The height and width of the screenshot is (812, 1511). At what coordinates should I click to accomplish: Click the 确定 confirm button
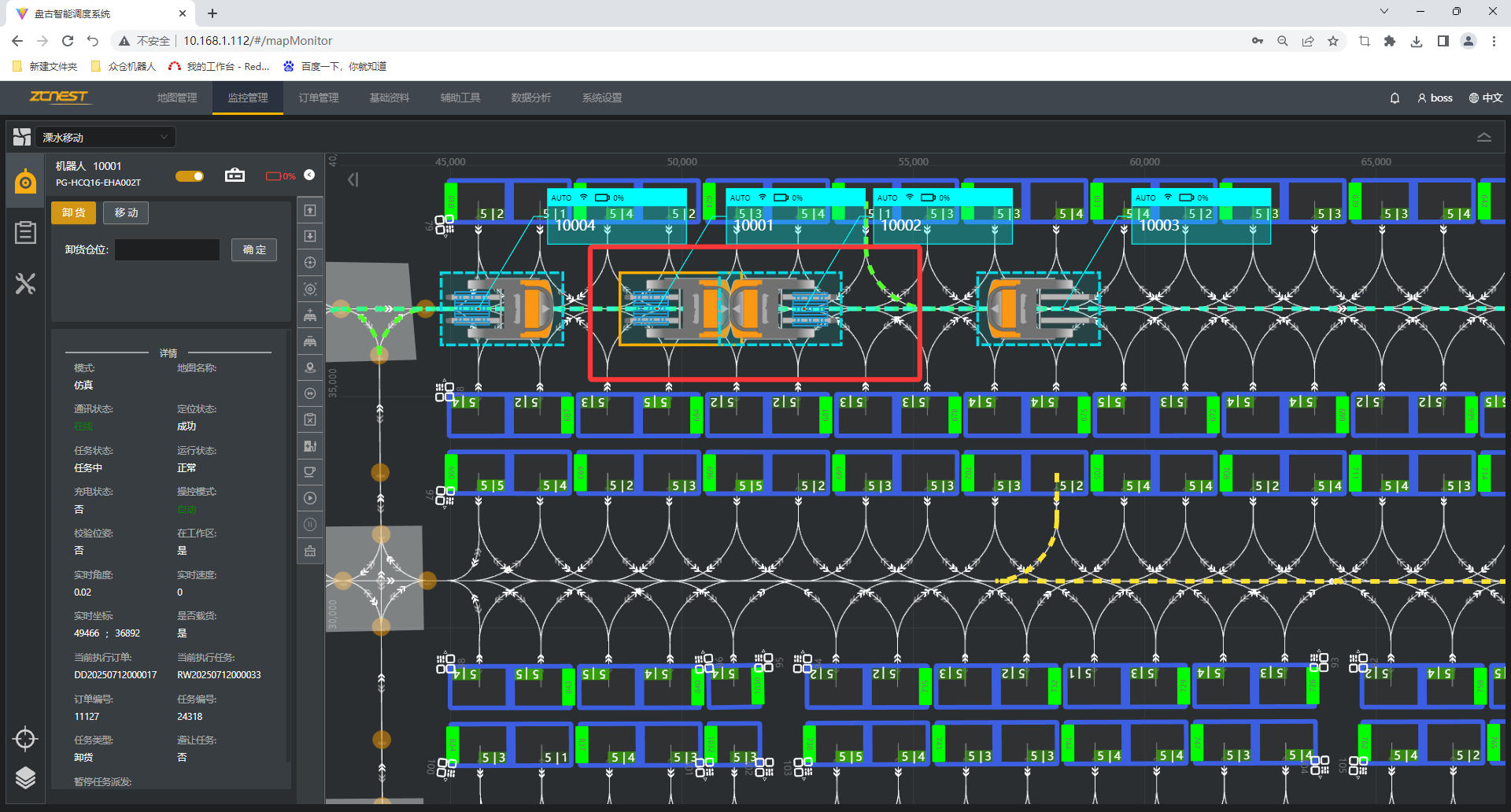254,250
